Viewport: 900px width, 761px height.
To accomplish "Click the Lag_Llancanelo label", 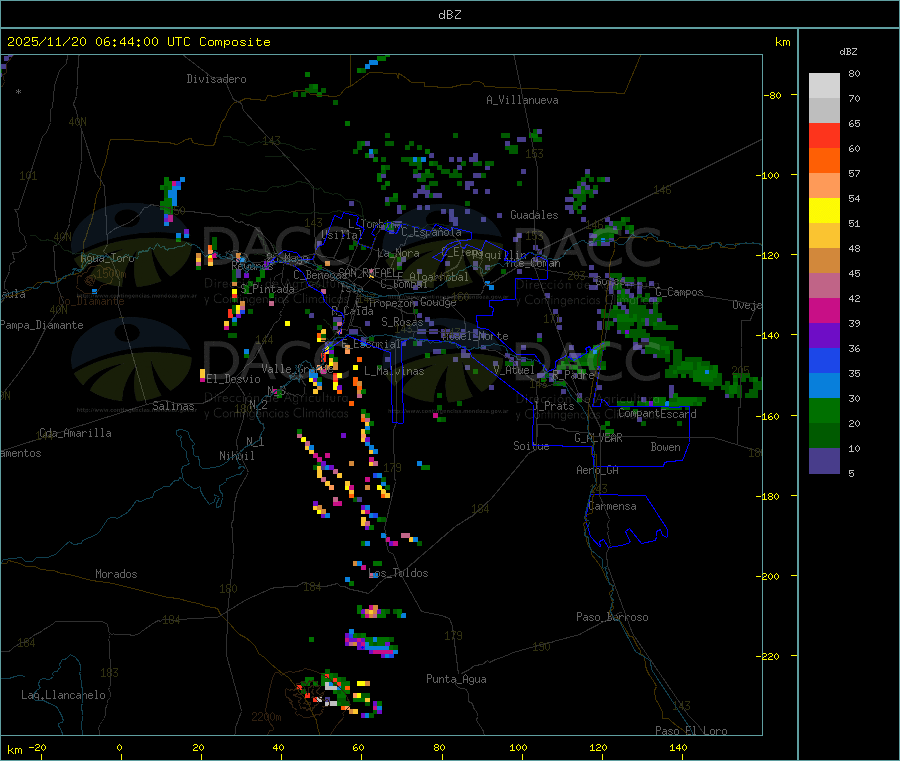I will pos(63,694).
